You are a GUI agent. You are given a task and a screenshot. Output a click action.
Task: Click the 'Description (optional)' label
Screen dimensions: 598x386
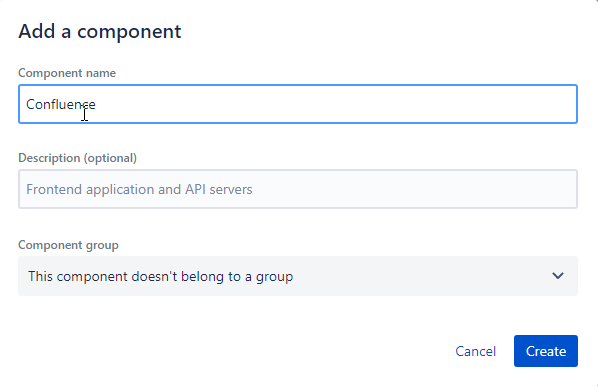pyautogui.click(x=77, y=158)
